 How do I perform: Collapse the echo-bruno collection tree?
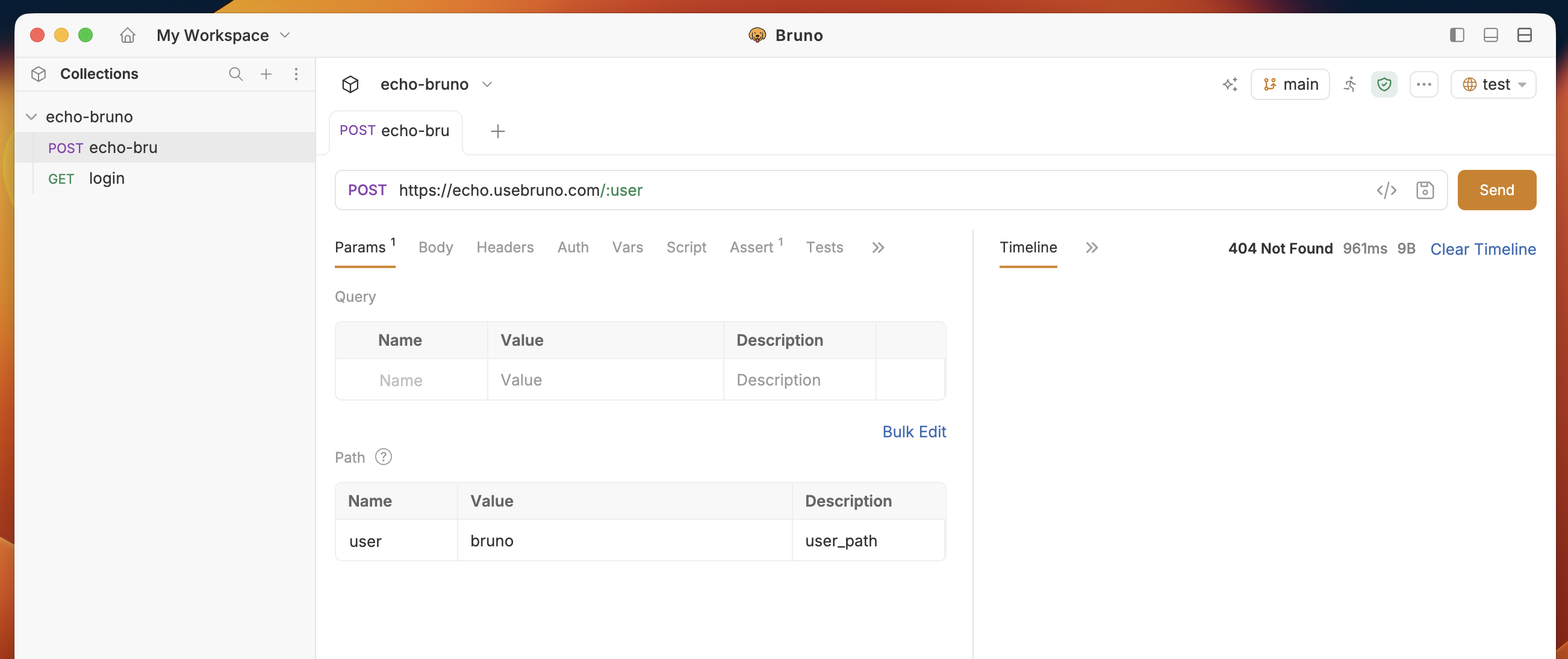32,116
